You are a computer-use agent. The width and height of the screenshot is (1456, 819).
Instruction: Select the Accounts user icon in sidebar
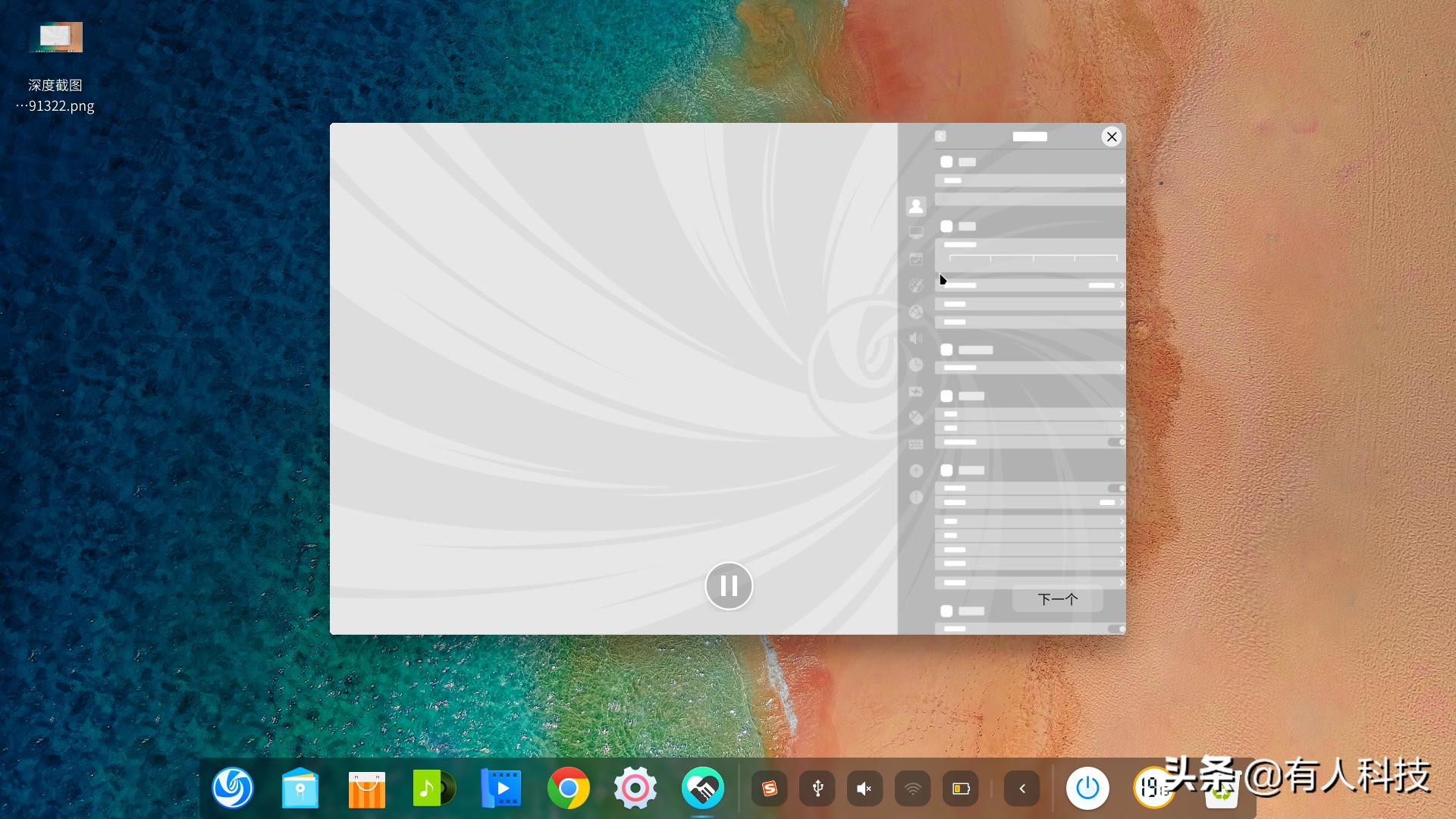click(916, 206)
